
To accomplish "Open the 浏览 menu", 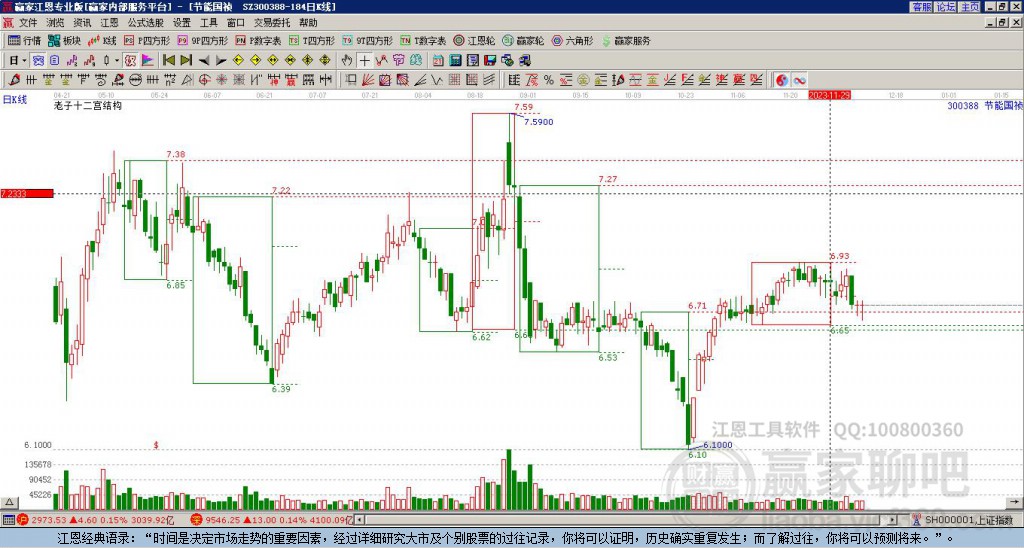I will 55,23.
